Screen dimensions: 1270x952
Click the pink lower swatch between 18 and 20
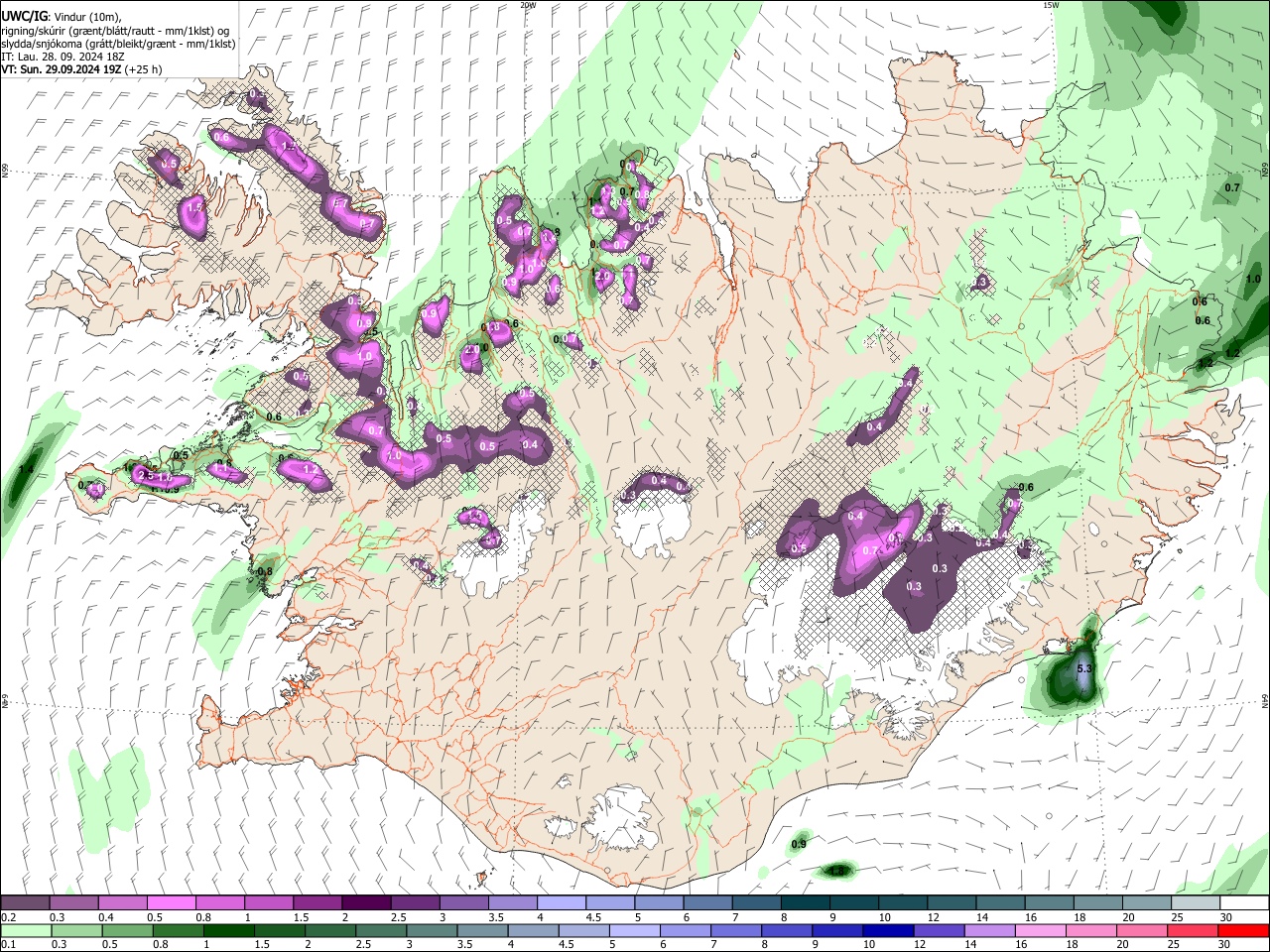point(1091,930)
